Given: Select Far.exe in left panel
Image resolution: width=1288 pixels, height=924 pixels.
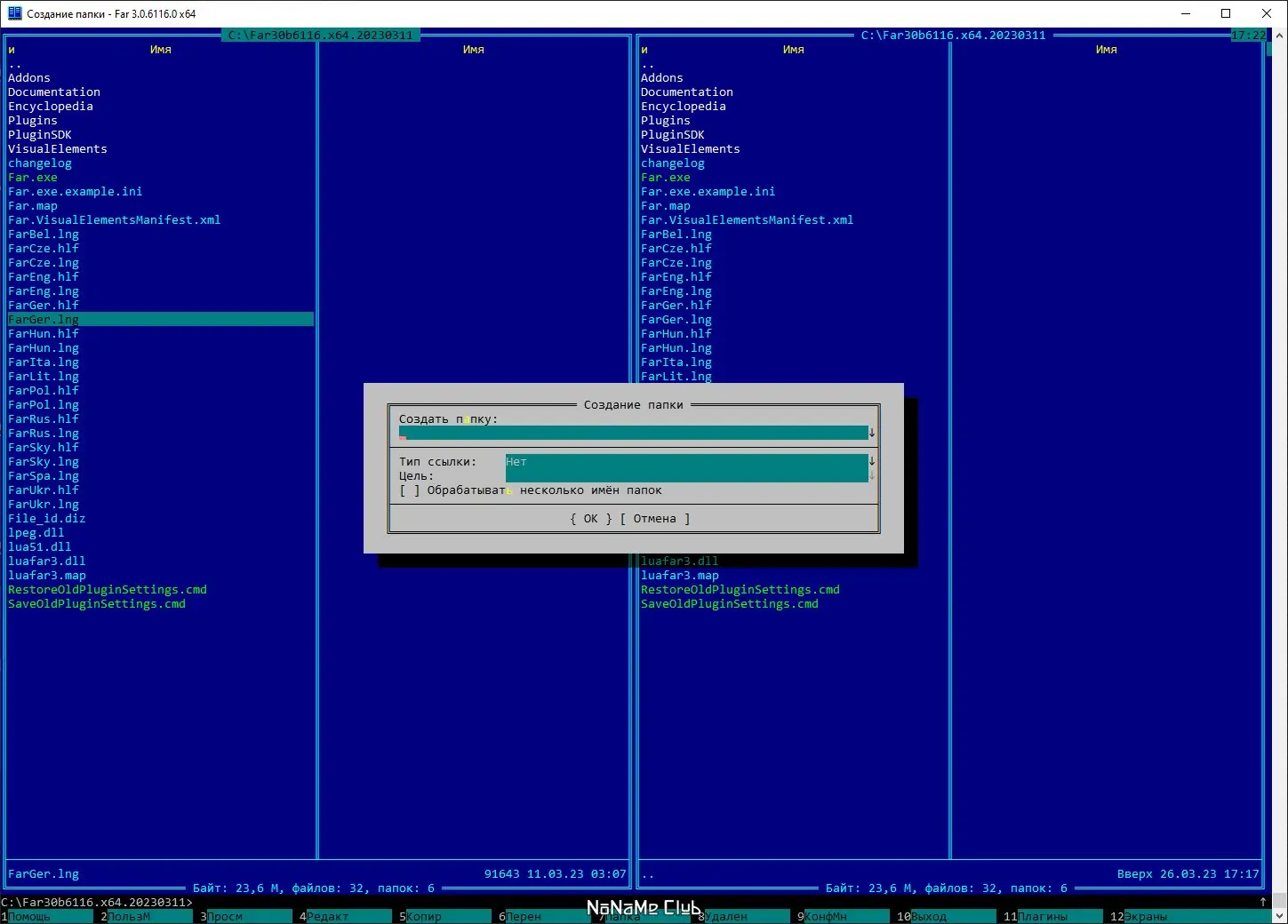Looking at the screenshot, I should [x=33, y=178].
